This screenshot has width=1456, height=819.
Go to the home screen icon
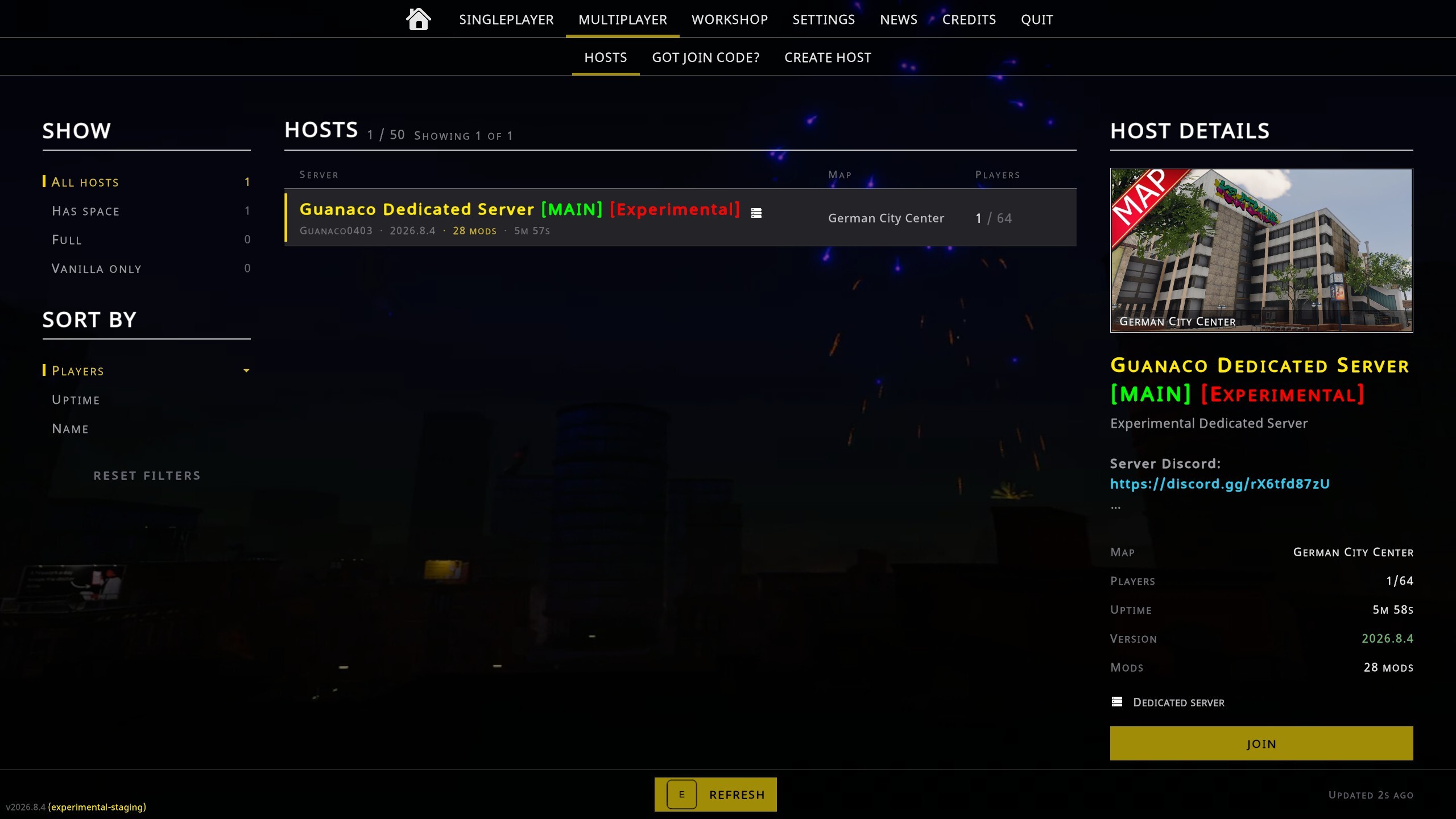click(418, 19)
